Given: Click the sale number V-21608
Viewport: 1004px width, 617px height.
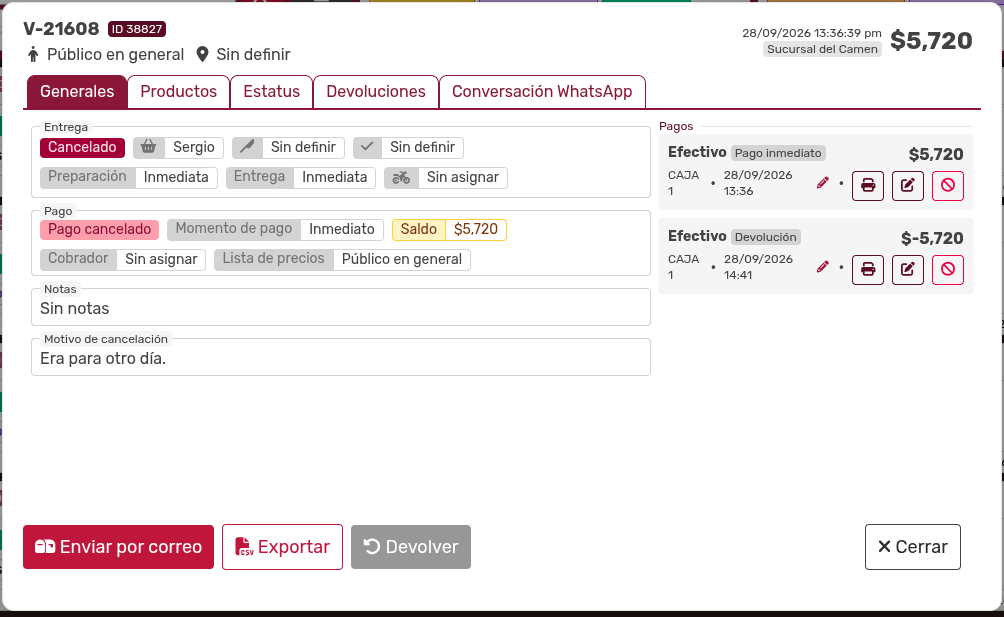Looking at the screenshot, I should [61, 29].
